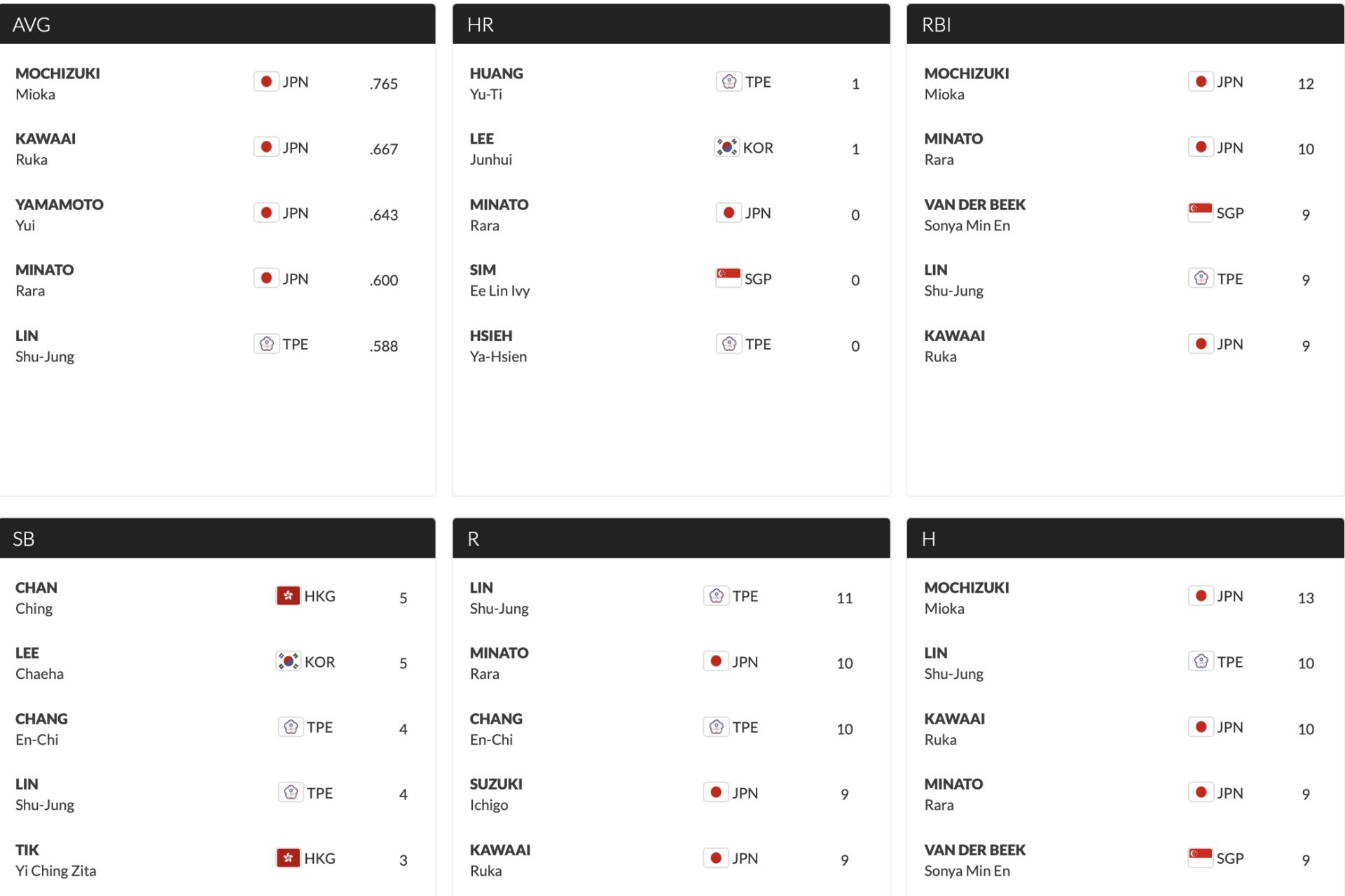Open Huang Yu-Ti player link in HR panel
1345x896 pixels.
click(x=496, y=83)
